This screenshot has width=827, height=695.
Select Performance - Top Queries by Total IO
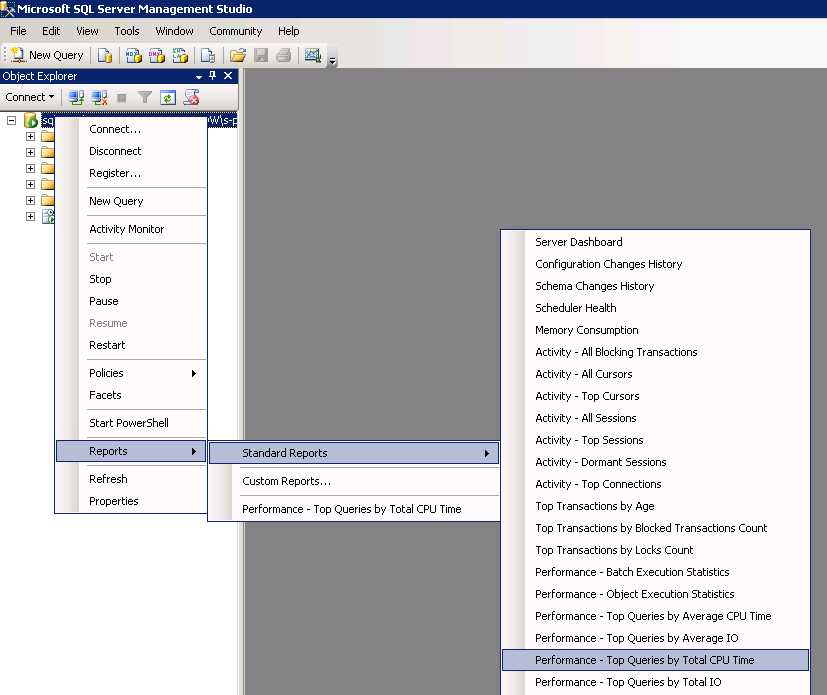pyautogui.click(x=655, y=682)
